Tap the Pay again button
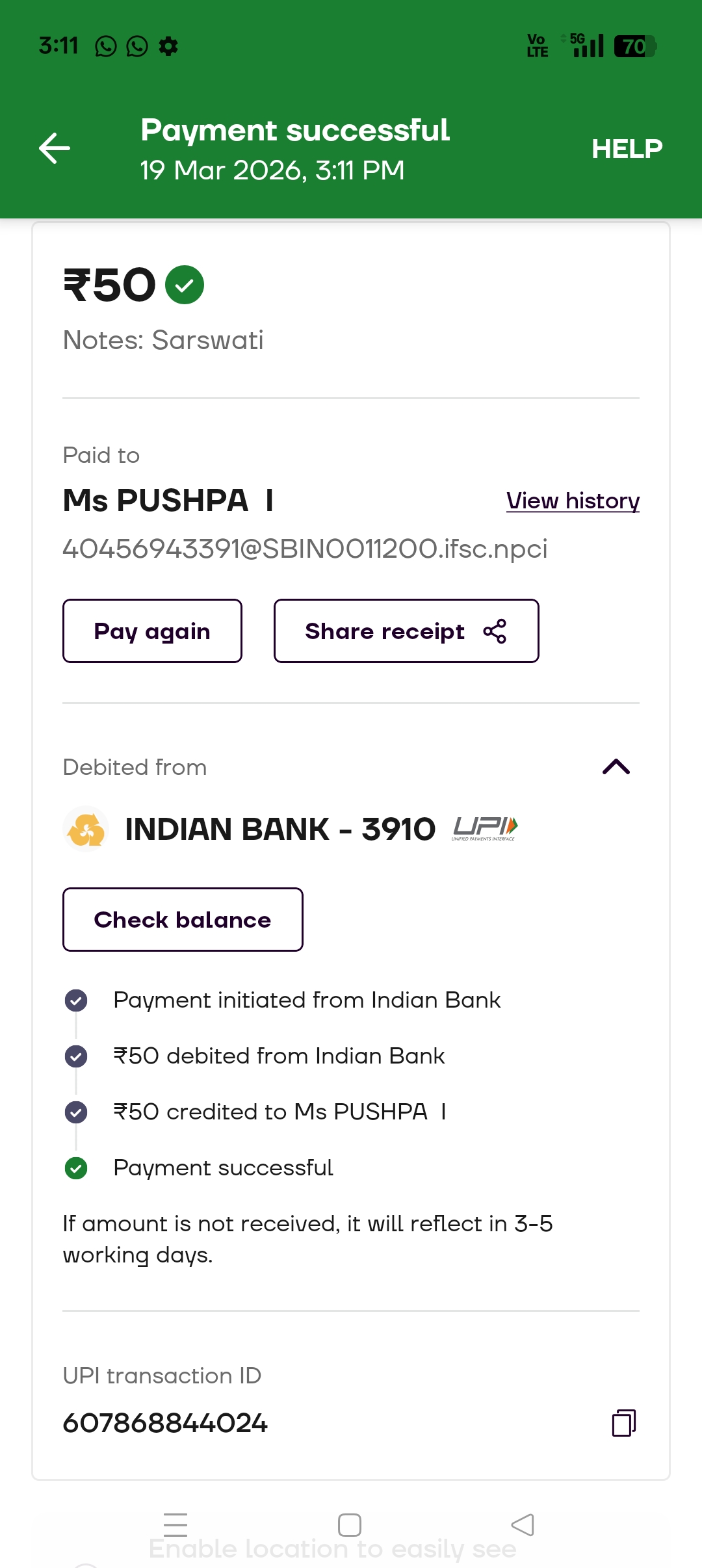The height and width of the screenshot is (1568, 702). [152, 631]
